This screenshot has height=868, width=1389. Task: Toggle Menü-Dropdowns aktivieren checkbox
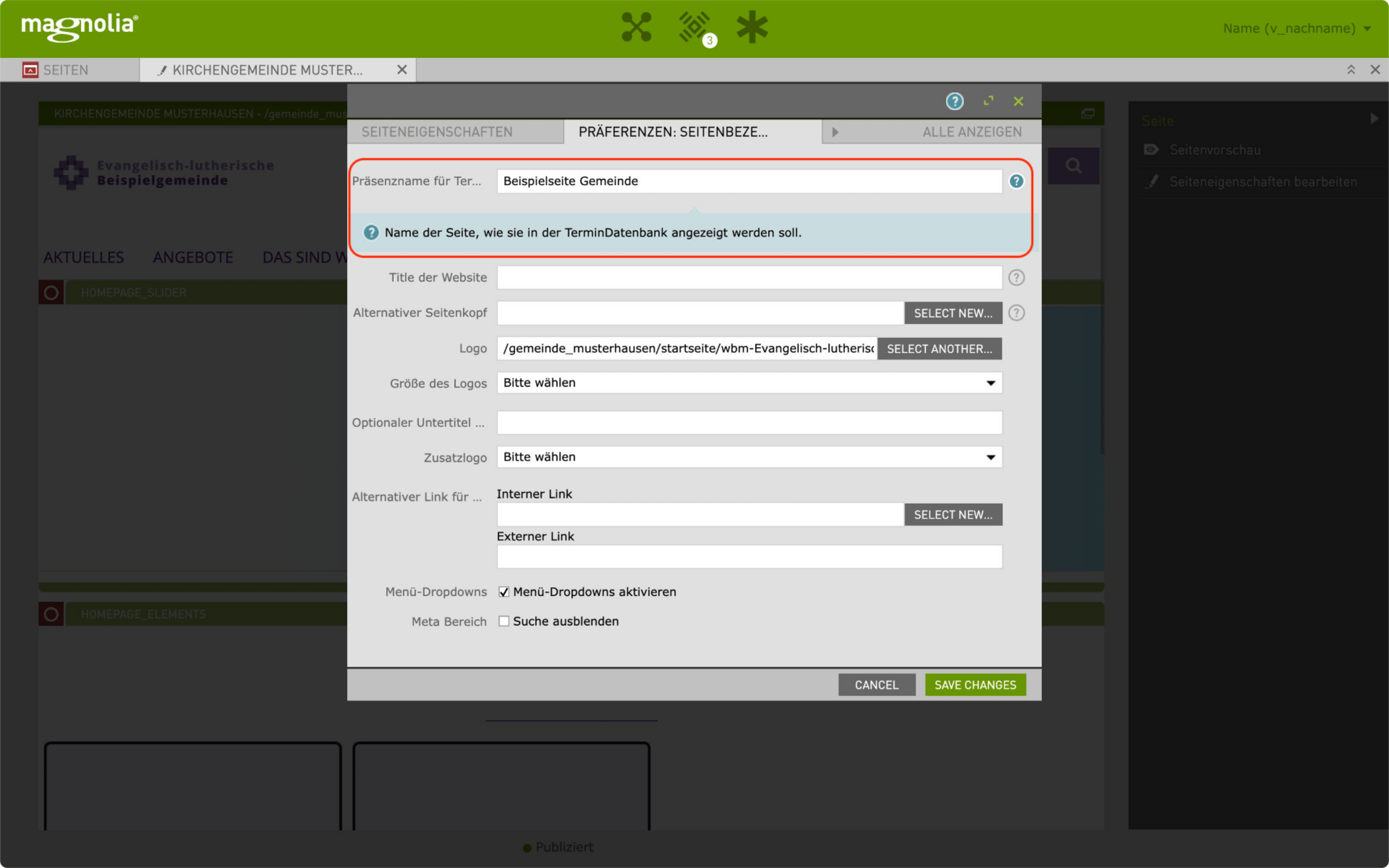coord(504,592)
